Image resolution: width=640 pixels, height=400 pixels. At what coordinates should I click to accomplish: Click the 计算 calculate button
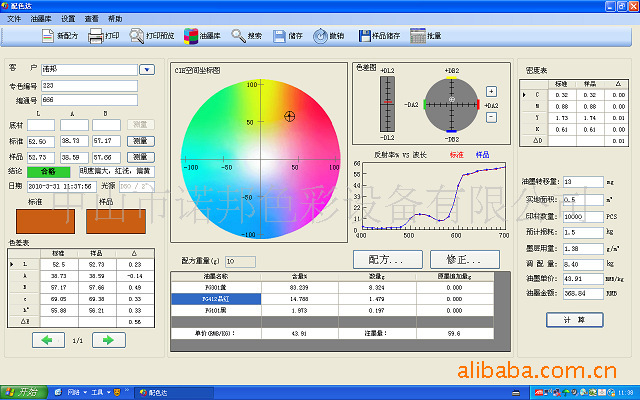tap(575, 320)
